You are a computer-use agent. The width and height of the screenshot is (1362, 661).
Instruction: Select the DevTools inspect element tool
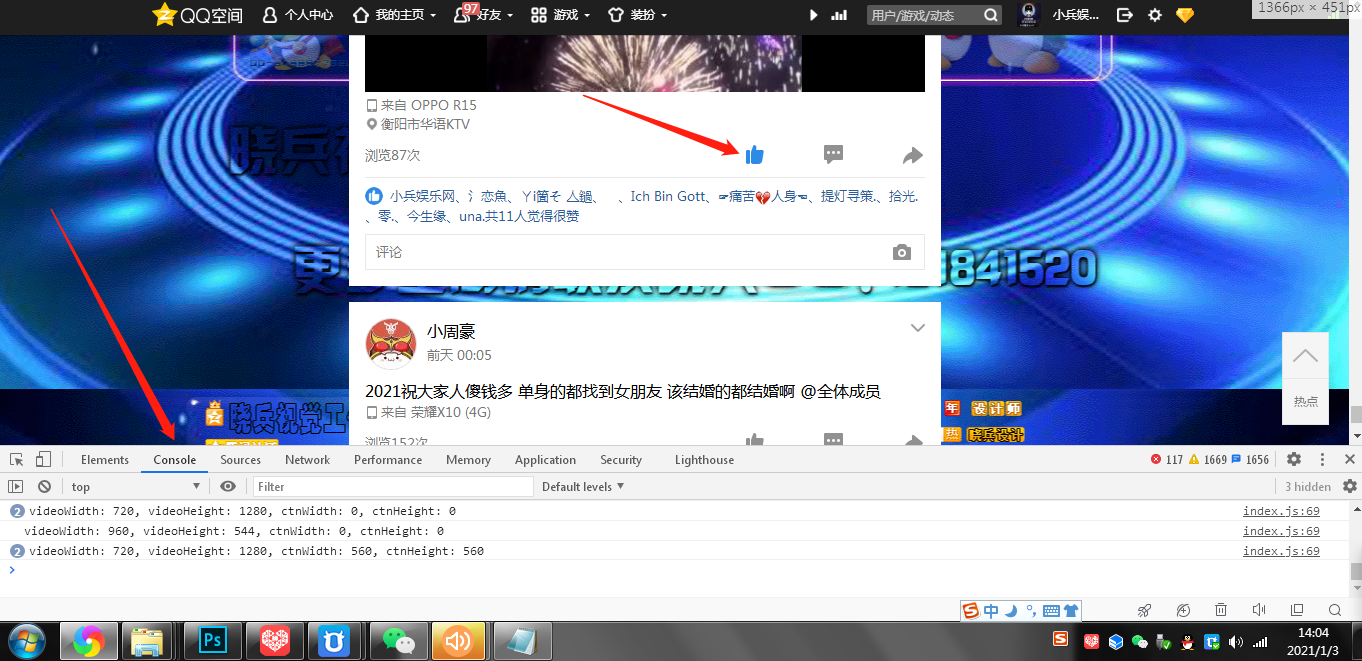click(17, 459)
